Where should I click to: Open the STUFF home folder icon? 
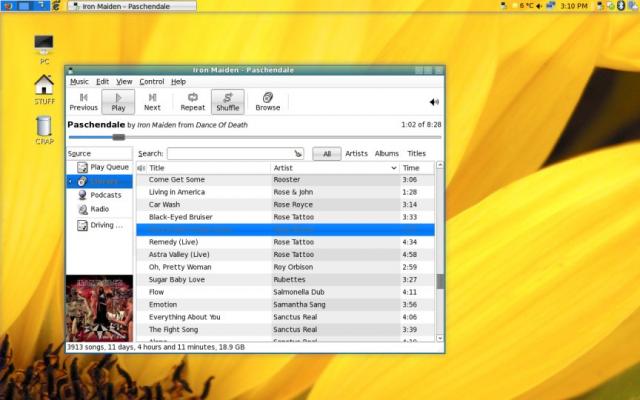click(44, 89)
